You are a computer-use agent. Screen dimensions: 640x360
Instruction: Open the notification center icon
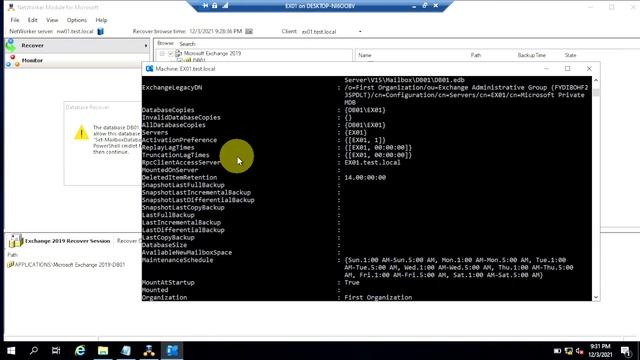(625, 351)
